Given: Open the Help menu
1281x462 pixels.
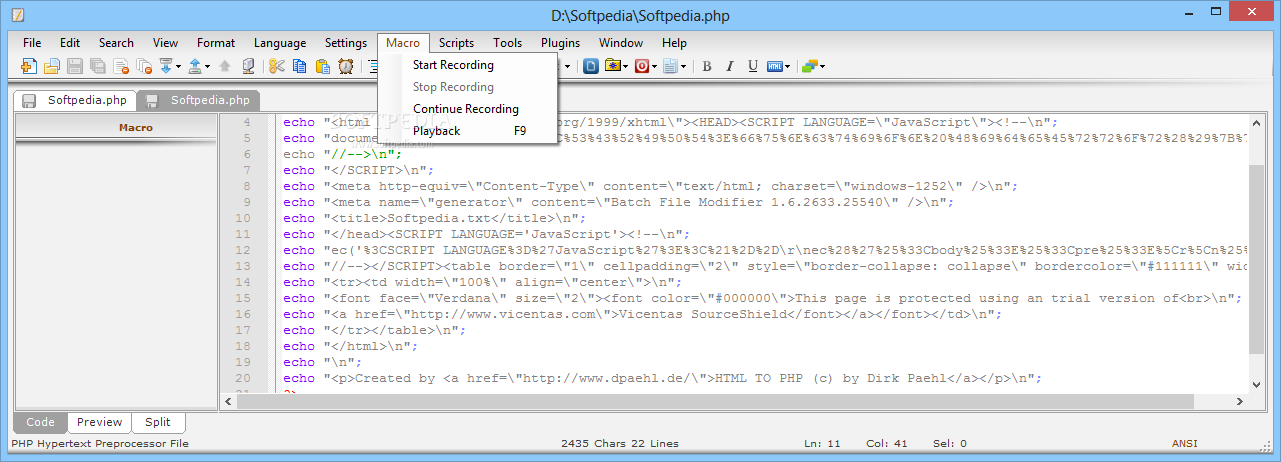Looking at the screenshot, I should point(674,43).
